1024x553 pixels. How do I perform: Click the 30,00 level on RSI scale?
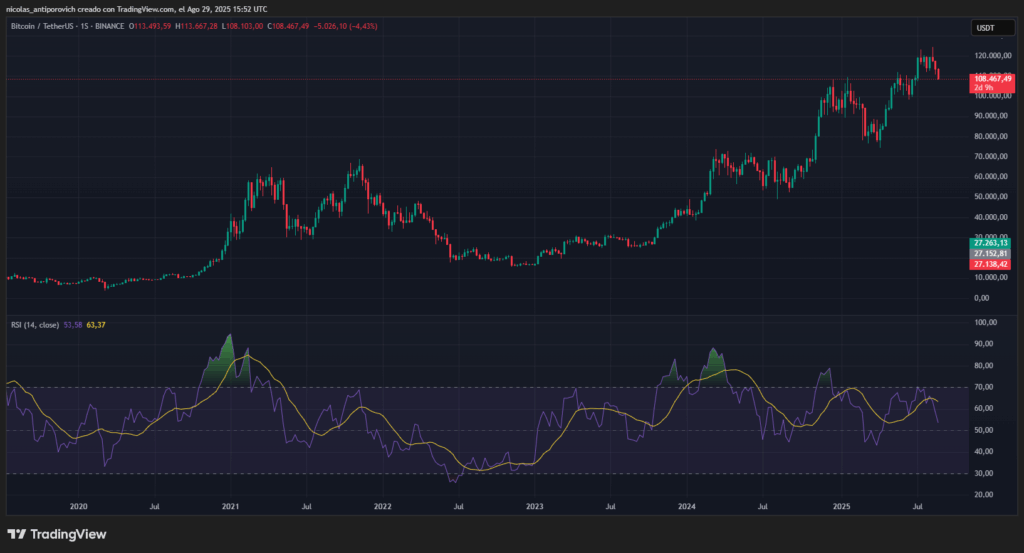(x=985, y=473)
